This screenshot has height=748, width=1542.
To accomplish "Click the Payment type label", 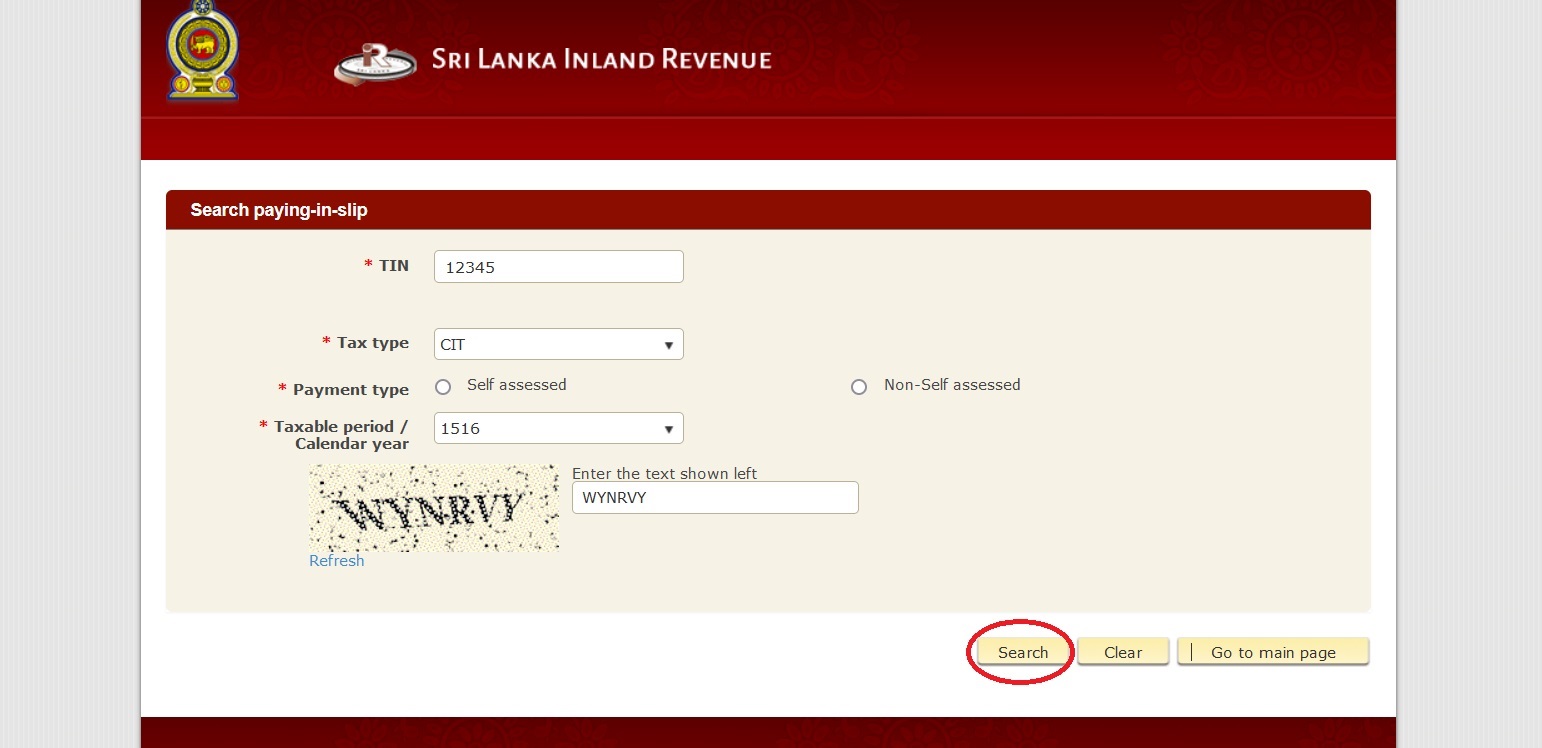I will pos(350,389).
